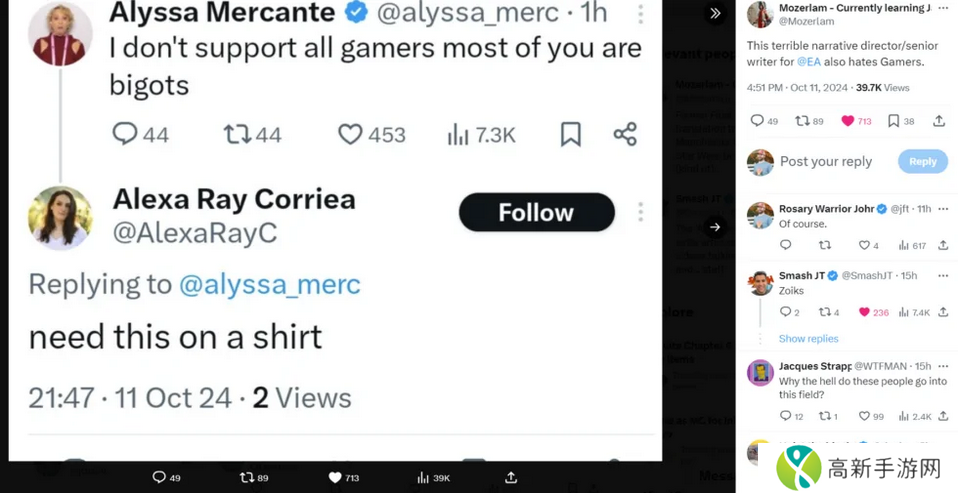The height and width of the screenshot is (493, 958).
Task: Click the Post your reply field
Action: click(x=826, y=161)
